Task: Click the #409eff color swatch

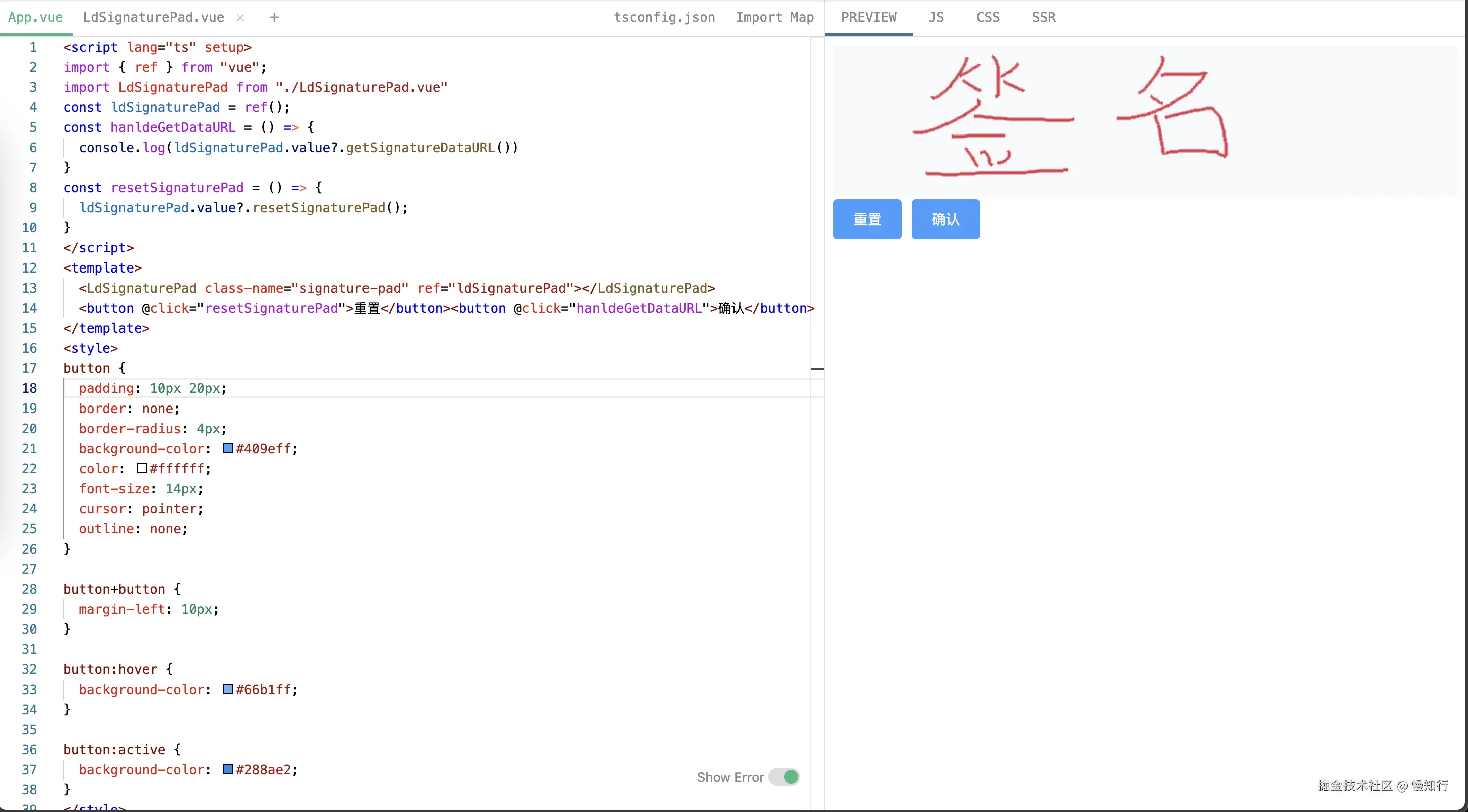Action: (x=228, y=449)
